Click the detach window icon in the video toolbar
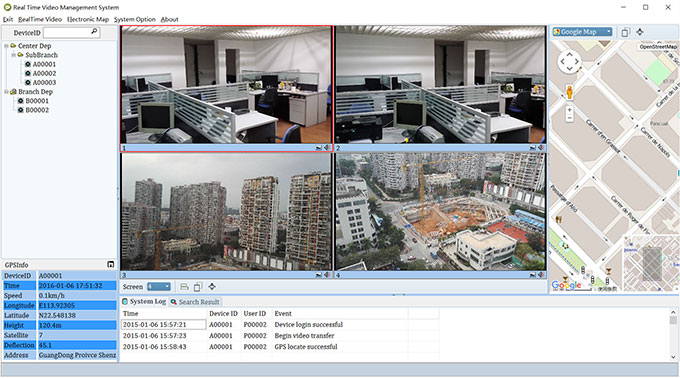Screen dimensions: 680x378 [197, 287]
